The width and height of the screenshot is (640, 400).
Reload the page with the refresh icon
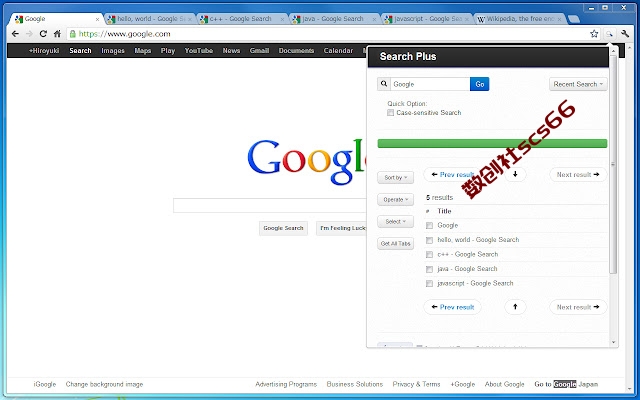click(43, 34)
